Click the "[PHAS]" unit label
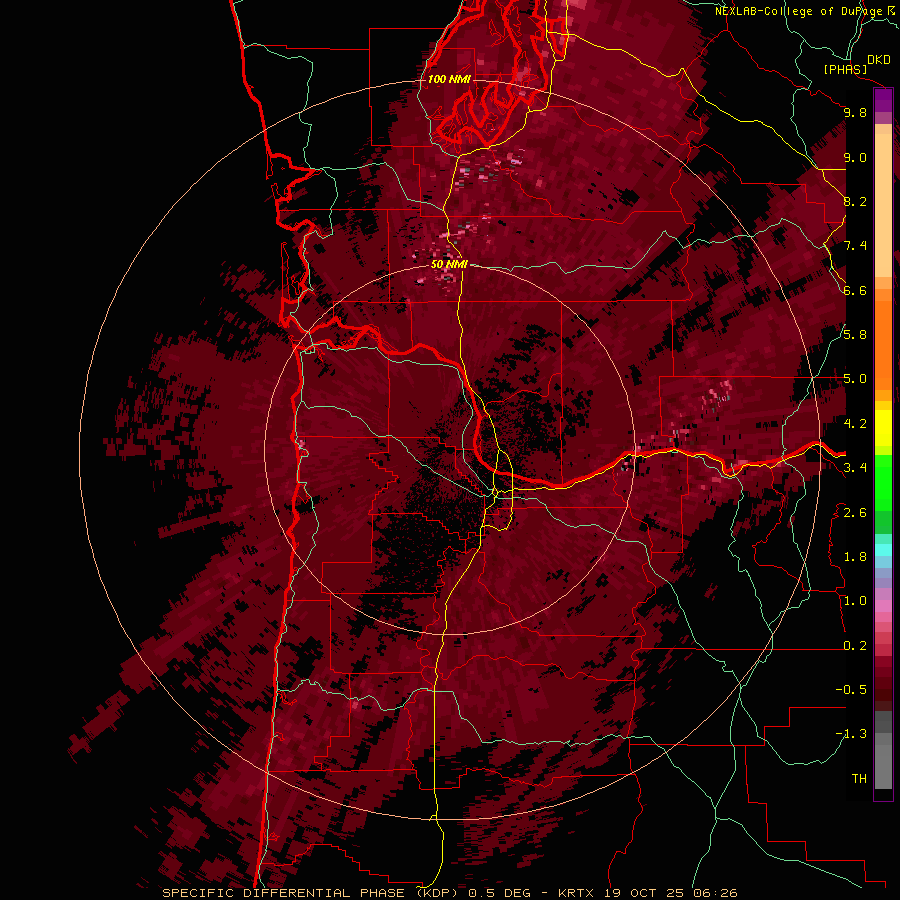Viewport: 900px width, 900px height. pyautogui.click(x=845, y=69)
